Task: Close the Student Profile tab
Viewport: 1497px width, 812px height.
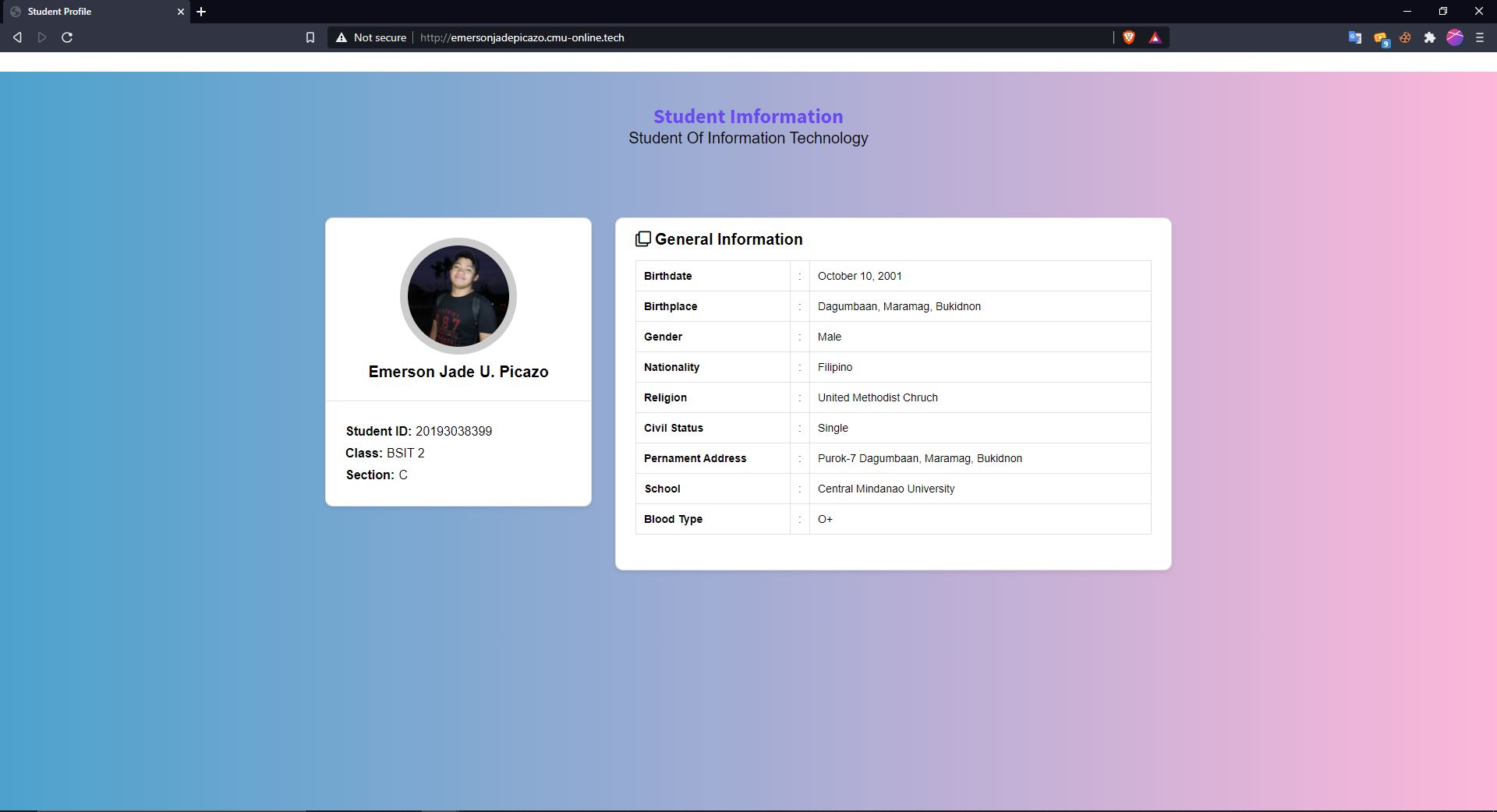Action: coord(181,12)
